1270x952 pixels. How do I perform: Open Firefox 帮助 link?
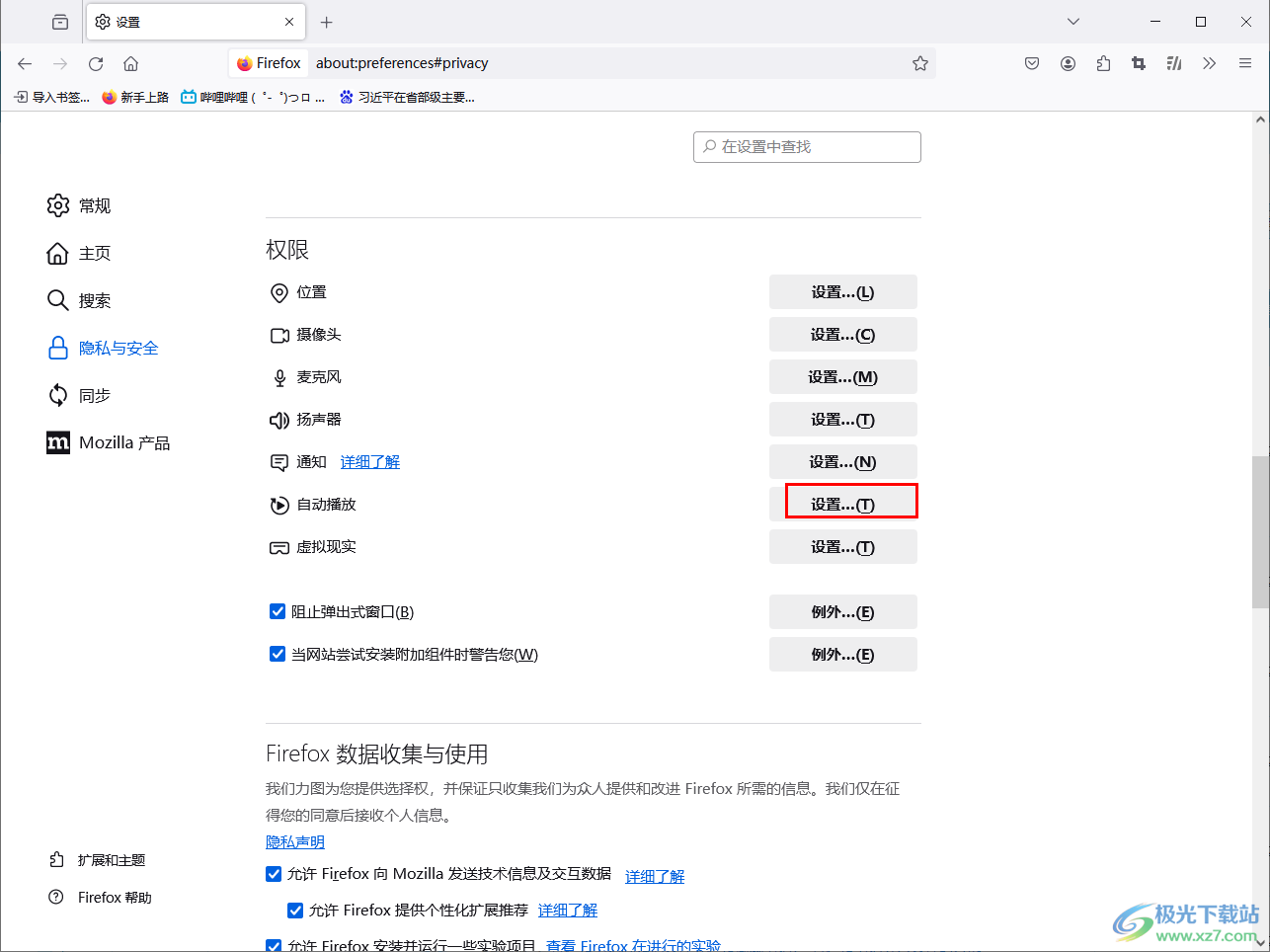[101, 898]
